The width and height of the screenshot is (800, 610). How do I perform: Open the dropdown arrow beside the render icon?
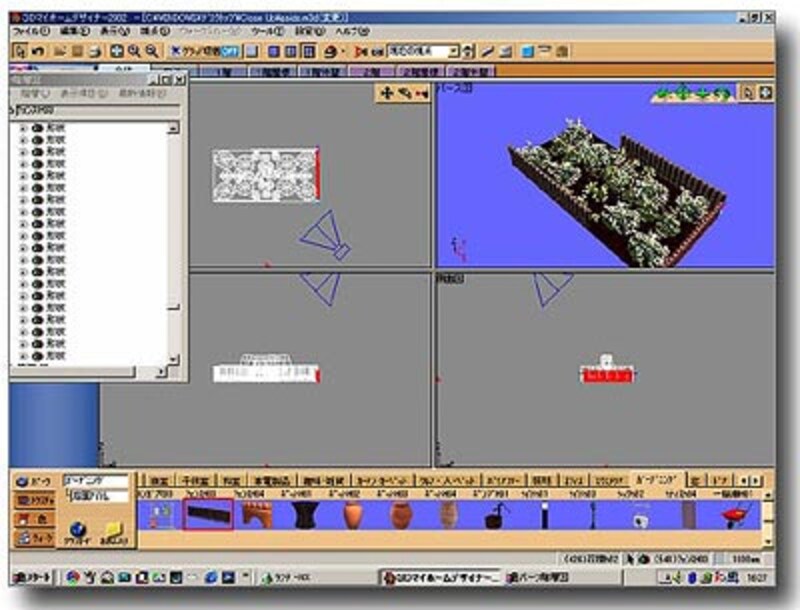pos(343,52)
